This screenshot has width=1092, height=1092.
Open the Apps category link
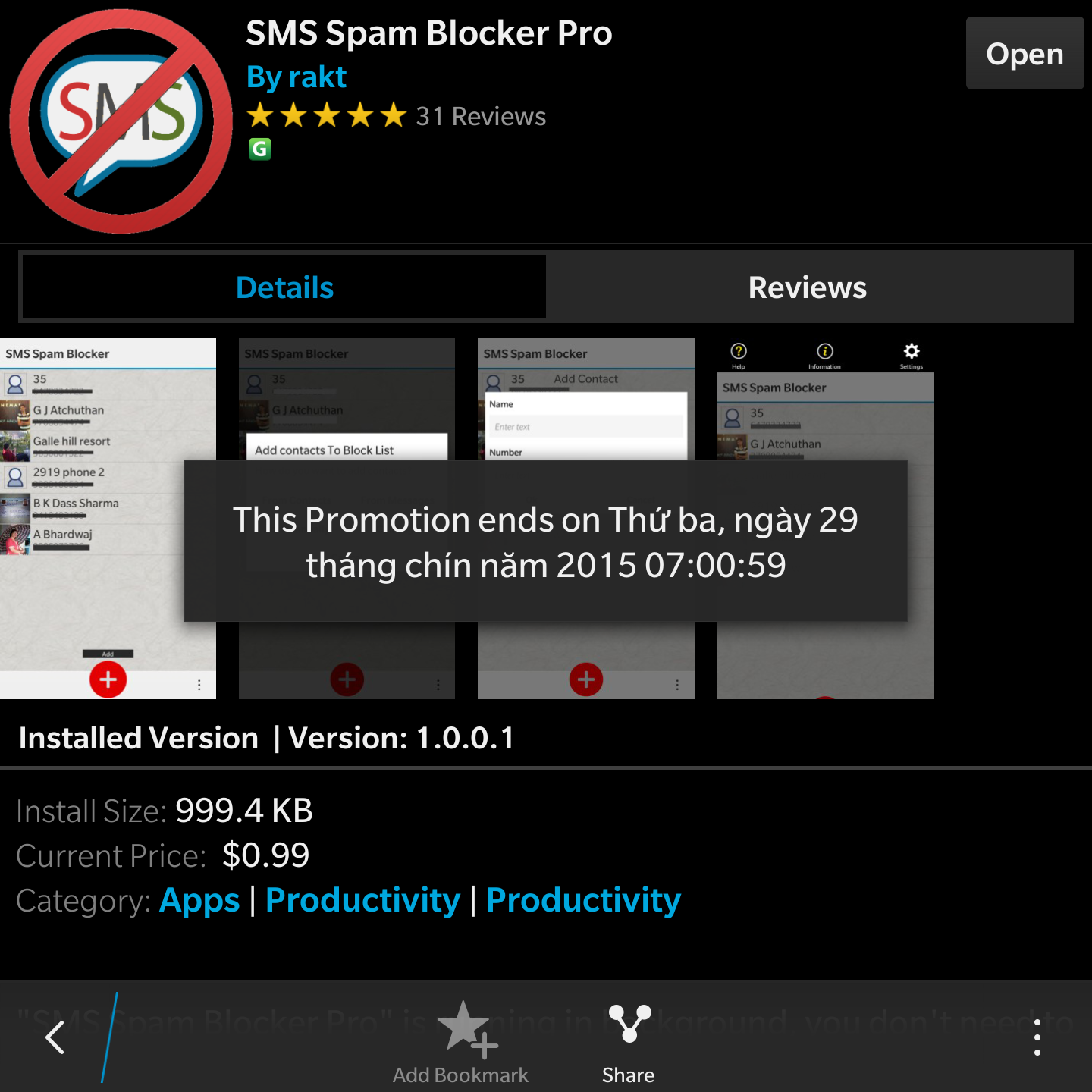pos(199,900)
